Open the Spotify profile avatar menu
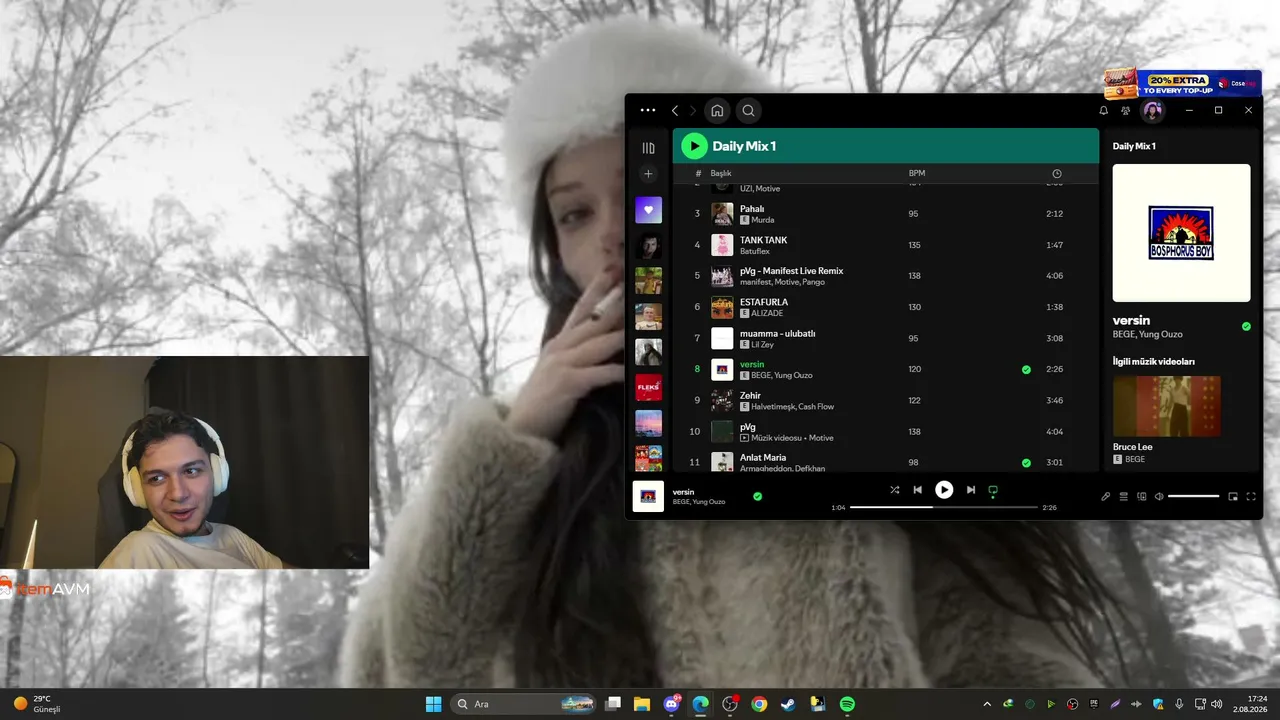 point(1153,110)
